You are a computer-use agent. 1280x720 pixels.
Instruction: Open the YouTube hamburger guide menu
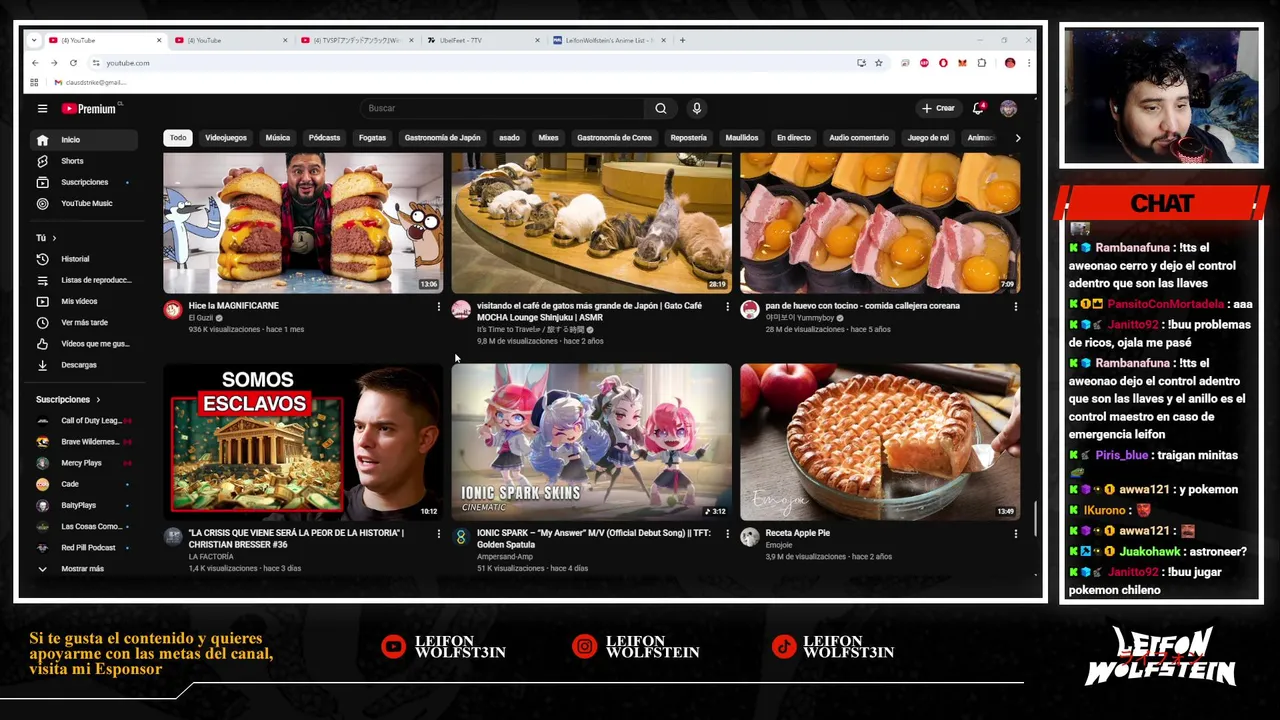coord(42,108)
